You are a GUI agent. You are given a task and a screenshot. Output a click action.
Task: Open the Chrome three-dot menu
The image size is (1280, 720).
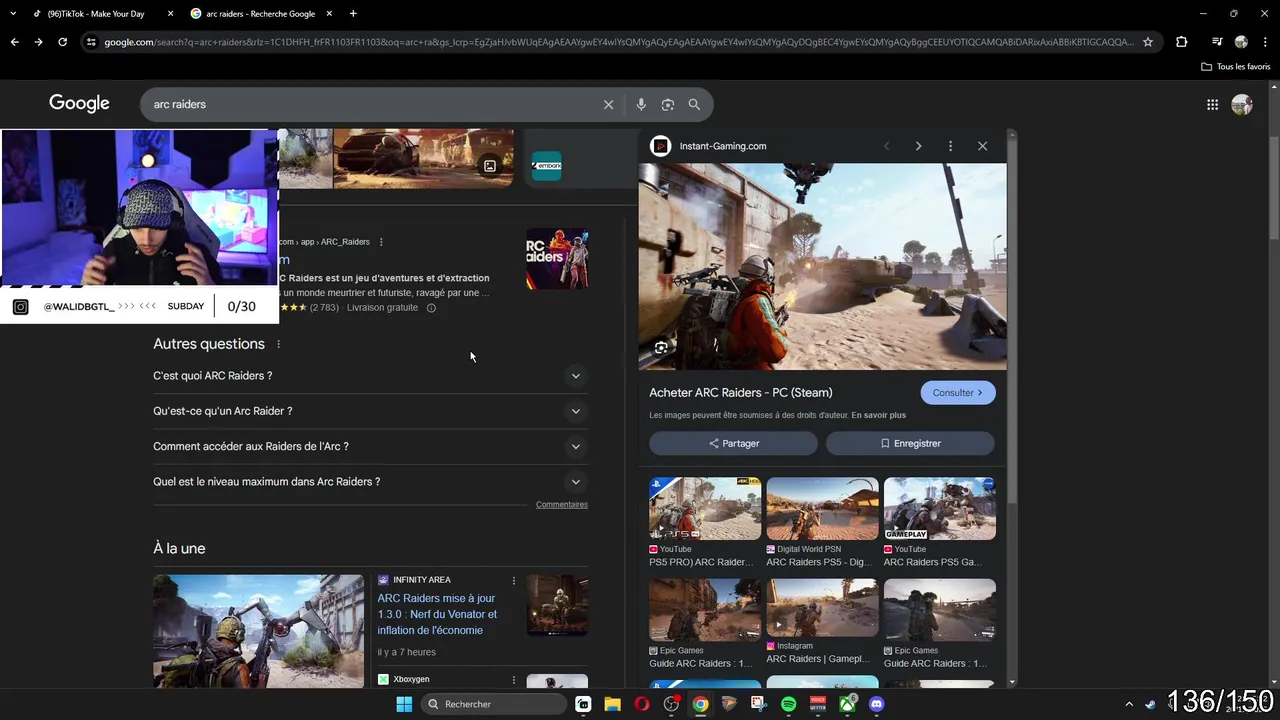pyautogui.click(x=1265, y=42)
